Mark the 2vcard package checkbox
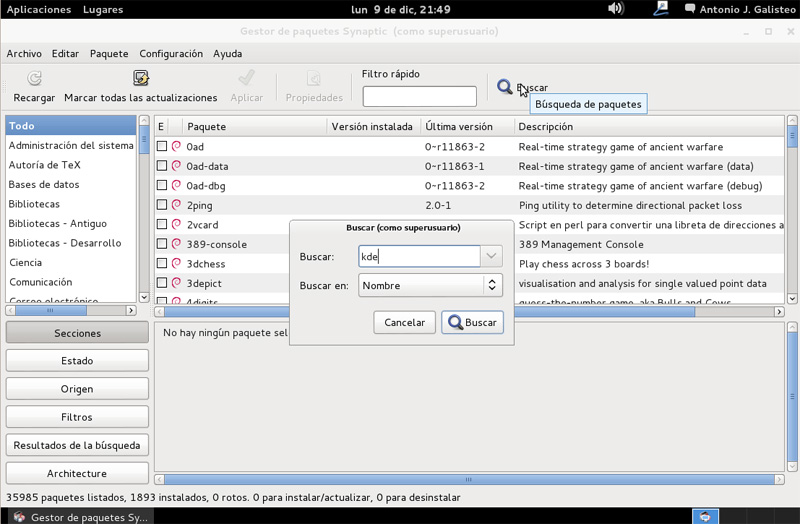This screenshot has height=524, width=800. click(162, 224)
